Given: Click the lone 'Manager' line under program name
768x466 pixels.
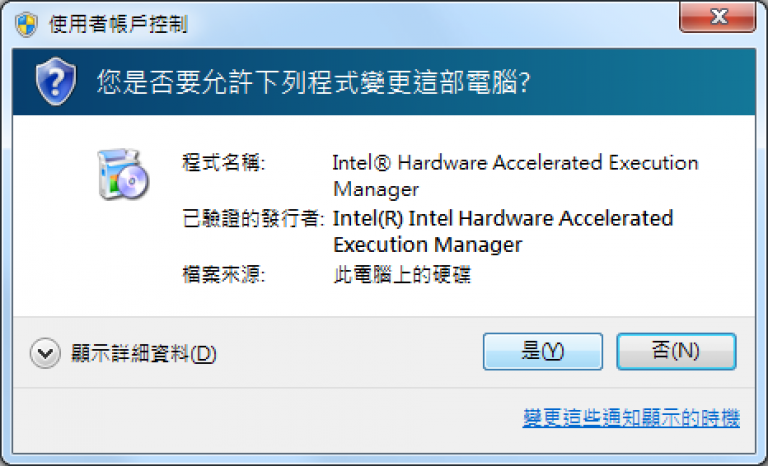Looking at the screenshot, I should tap(376, 190).
